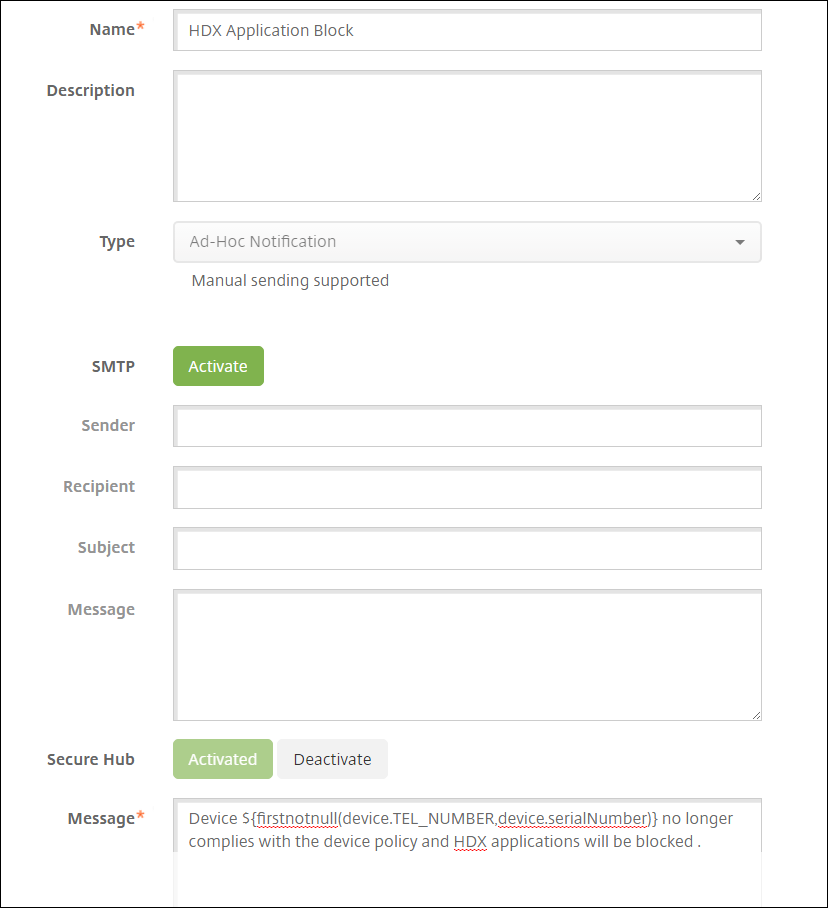The height and width of the screenshot is (908, 828).
Task: Click the SMTP Message resize handle
Action: 756,715
